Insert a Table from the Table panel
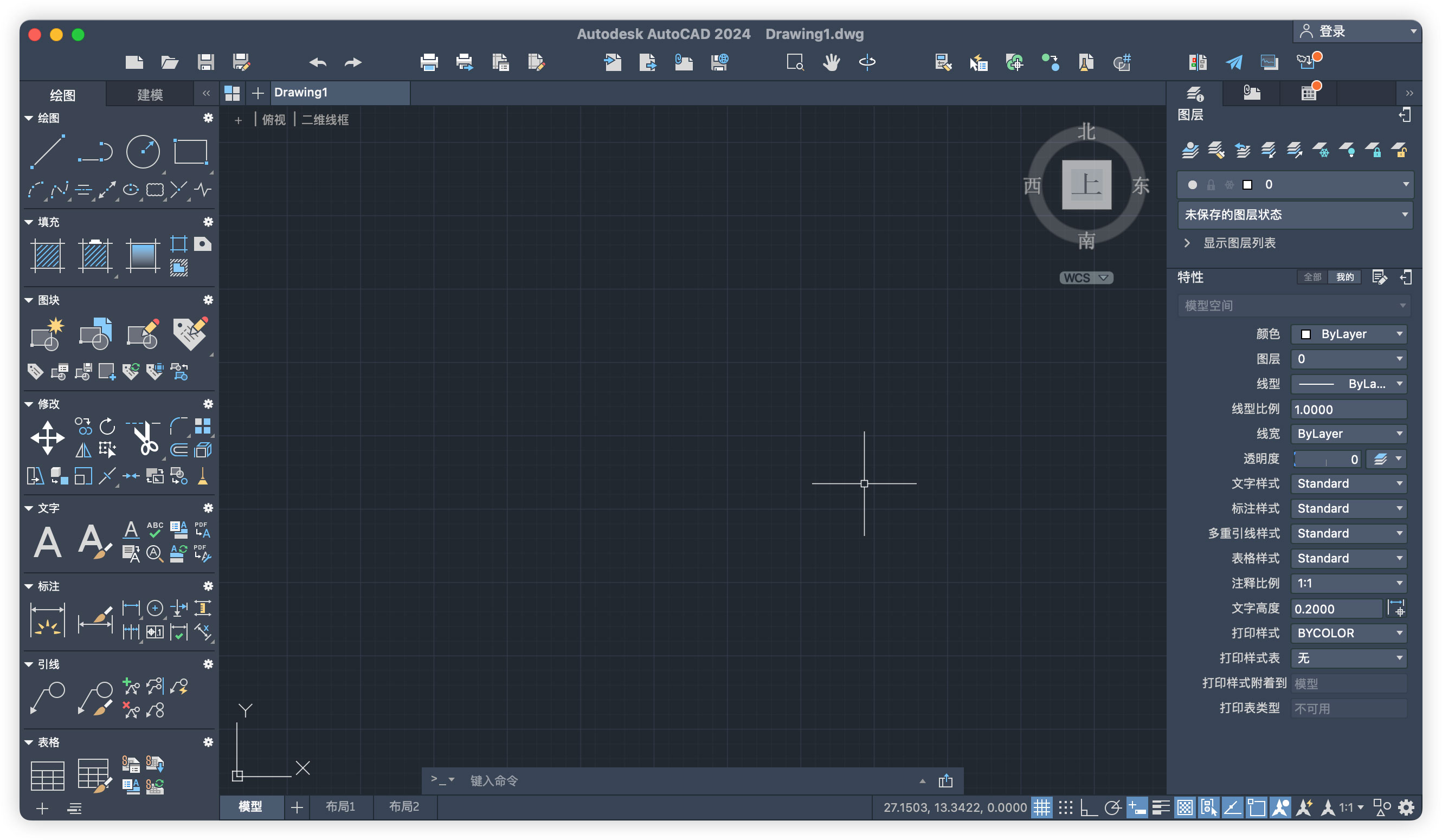The width and height of the screenshot is (1442, 840). pyautogui.click(x=48, y=776)
